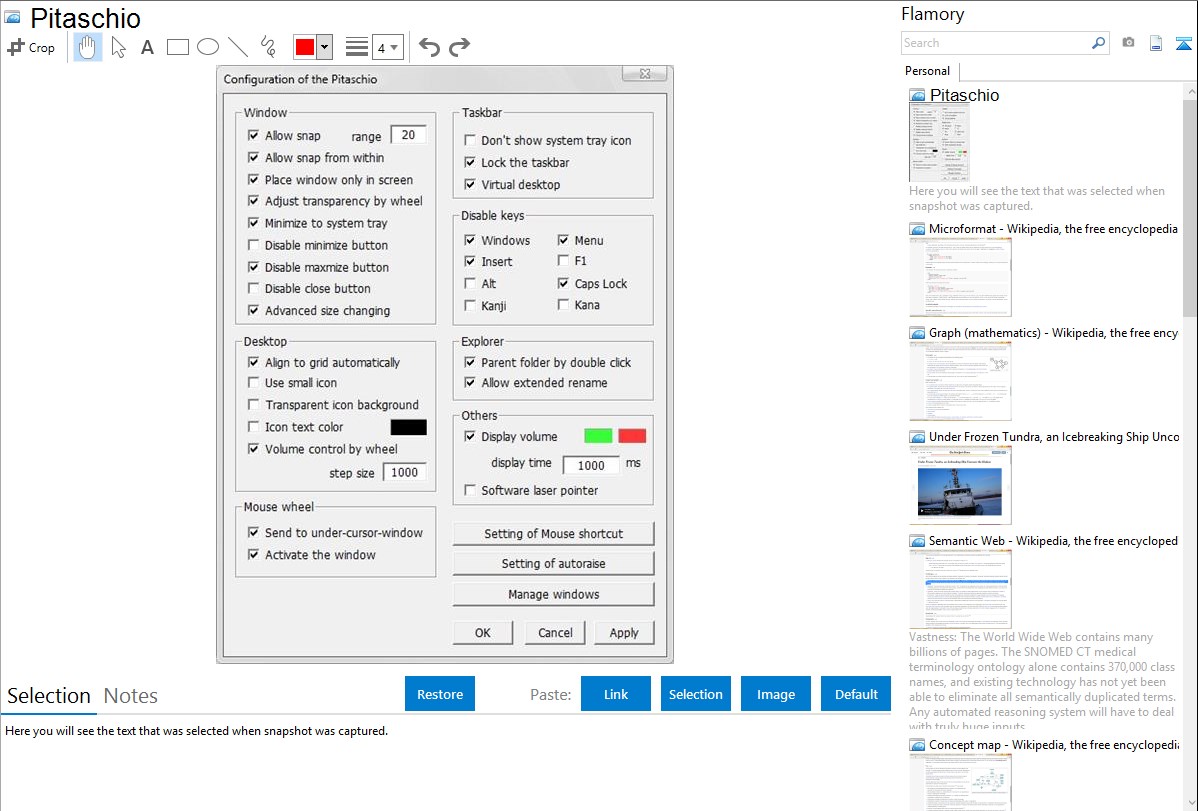1198x811 pixels.
Task: Click the icon next to Graph (mathematics) snapshot
Action: 917,333
